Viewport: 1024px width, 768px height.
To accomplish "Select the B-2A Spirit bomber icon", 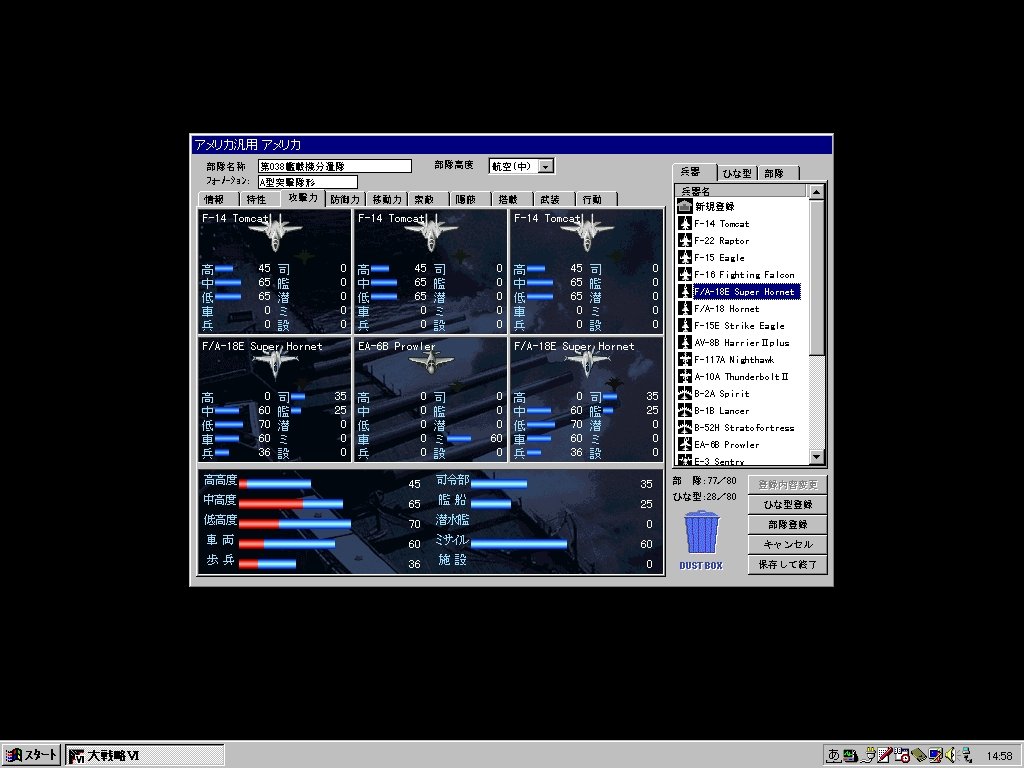I will 684,393.
